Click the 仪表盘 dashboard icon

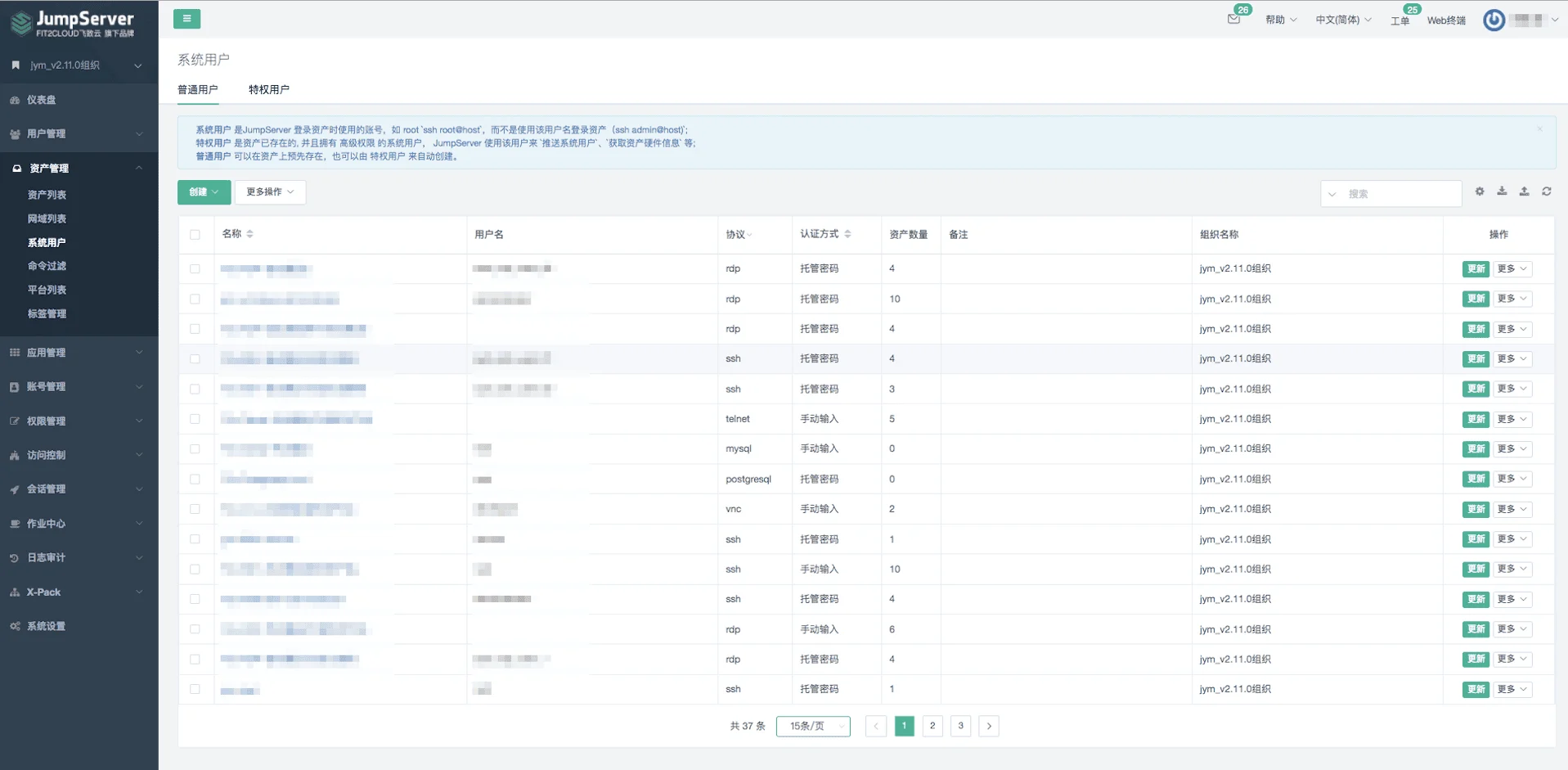click(x=15, y=100)
